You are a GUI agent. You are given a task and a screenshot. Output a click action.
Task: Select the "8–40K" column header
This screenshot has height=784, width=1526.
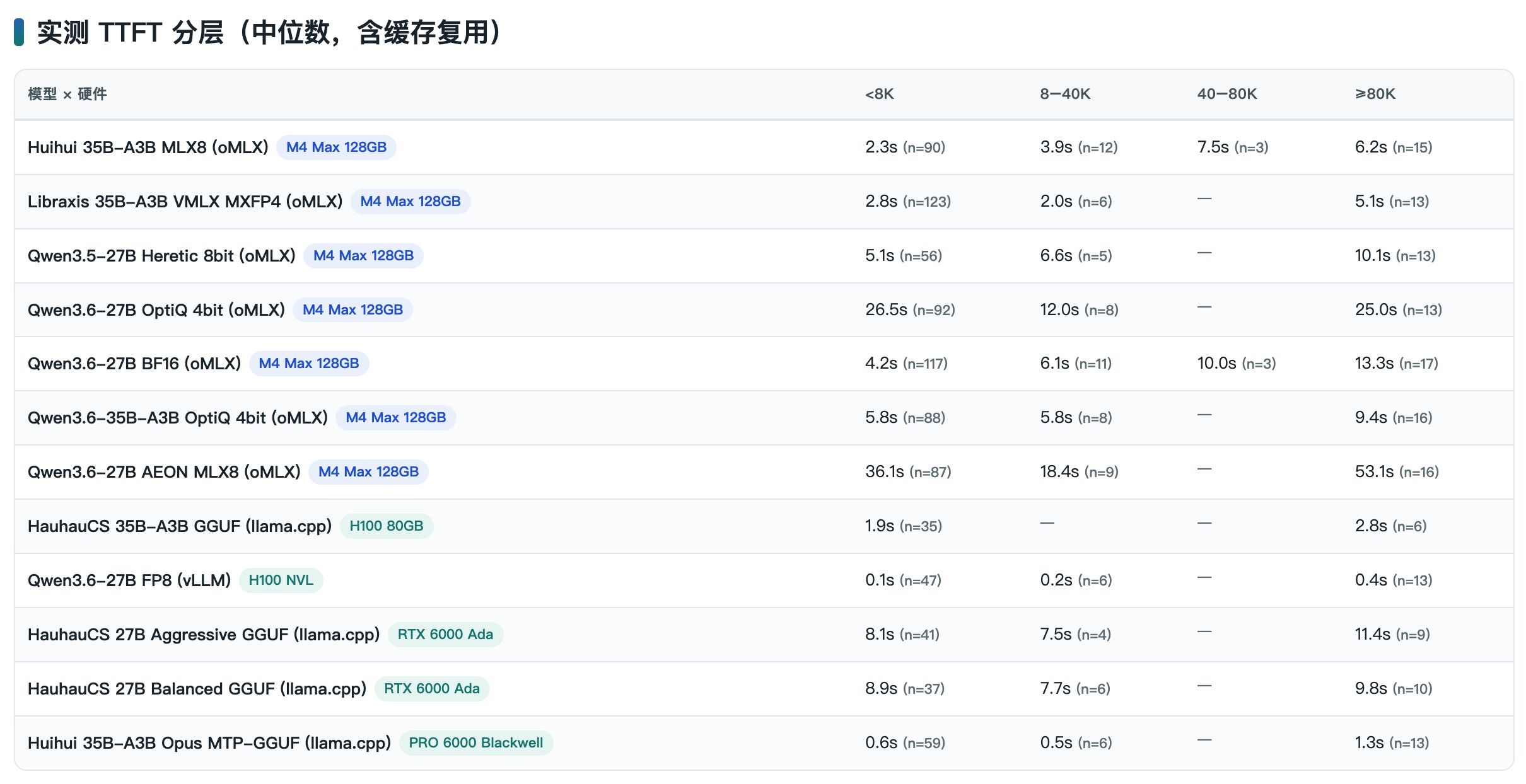click(x=1065, y=94)
